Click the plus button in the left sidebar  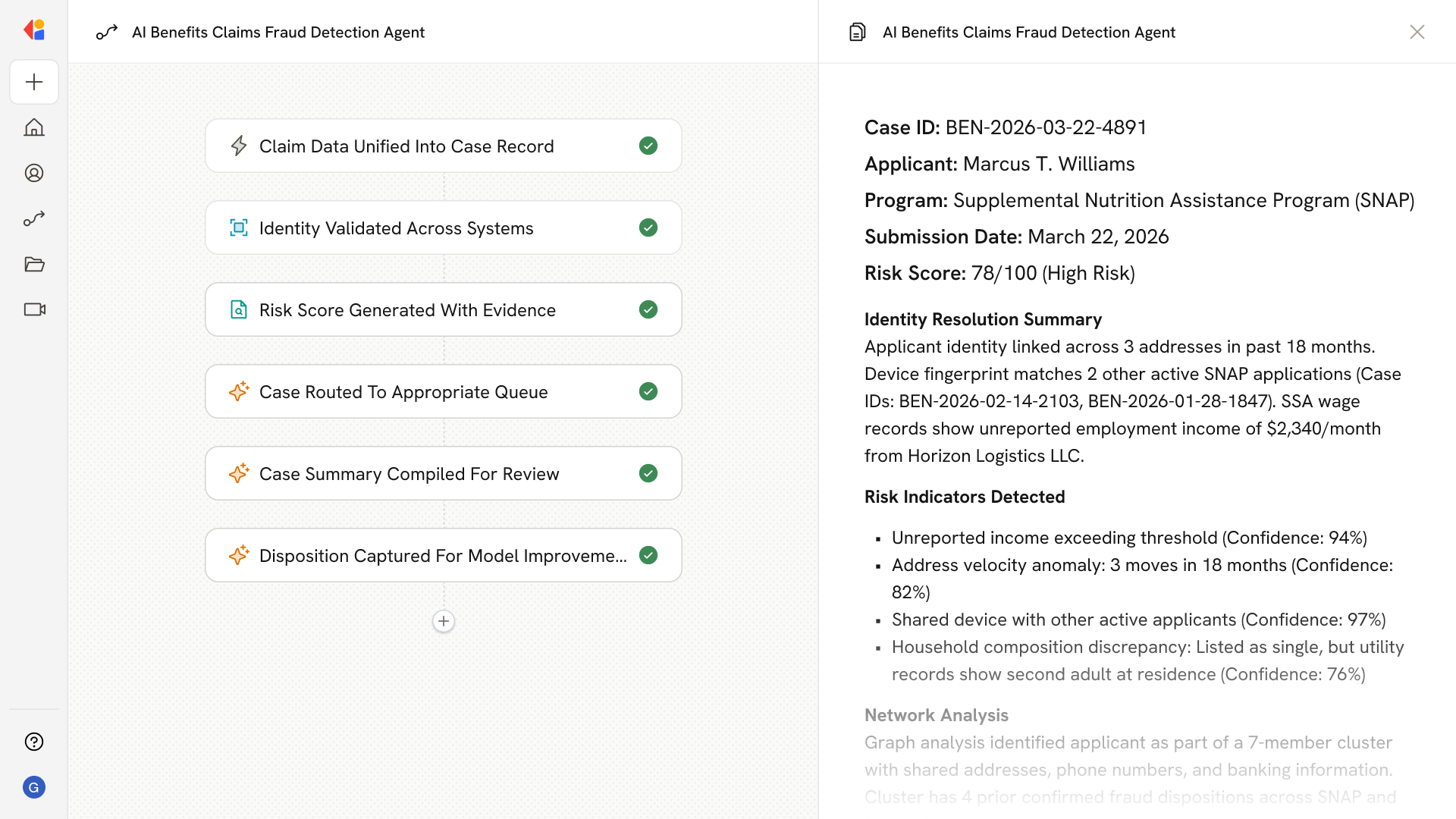[34, 82]
